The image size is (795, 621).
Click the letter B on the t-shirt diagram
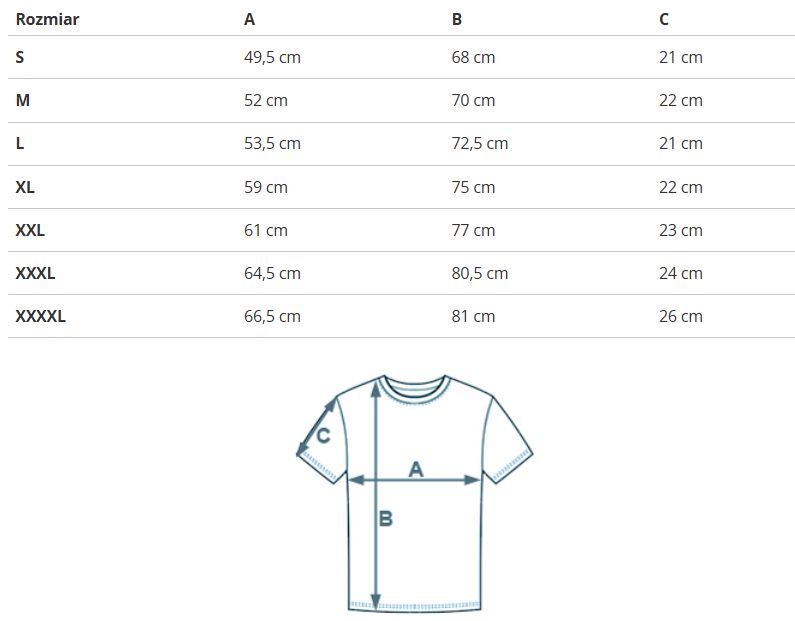(x=386, y=519)
